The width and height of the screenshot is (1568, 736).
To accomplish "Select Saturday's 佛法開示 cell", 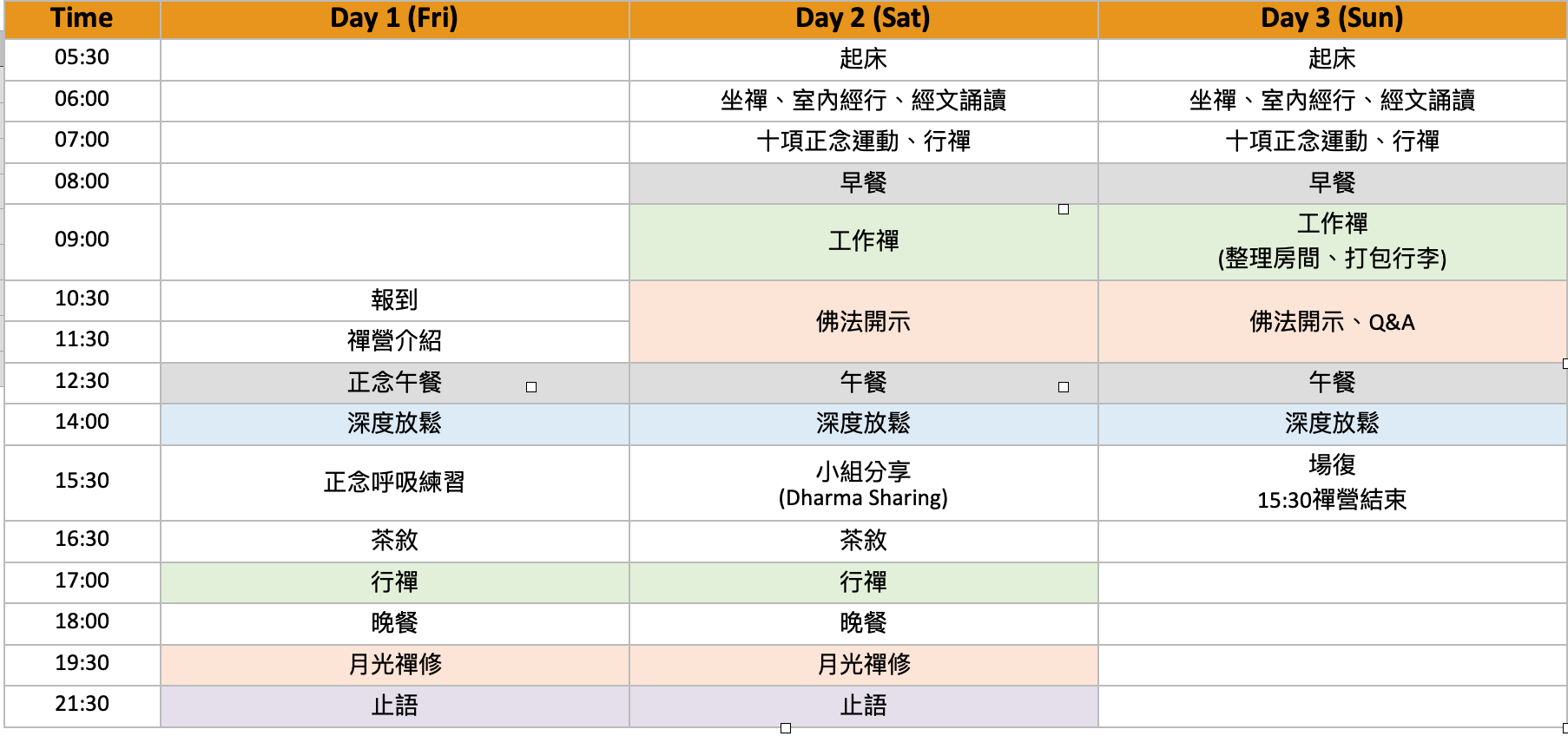I will point(863,321).
